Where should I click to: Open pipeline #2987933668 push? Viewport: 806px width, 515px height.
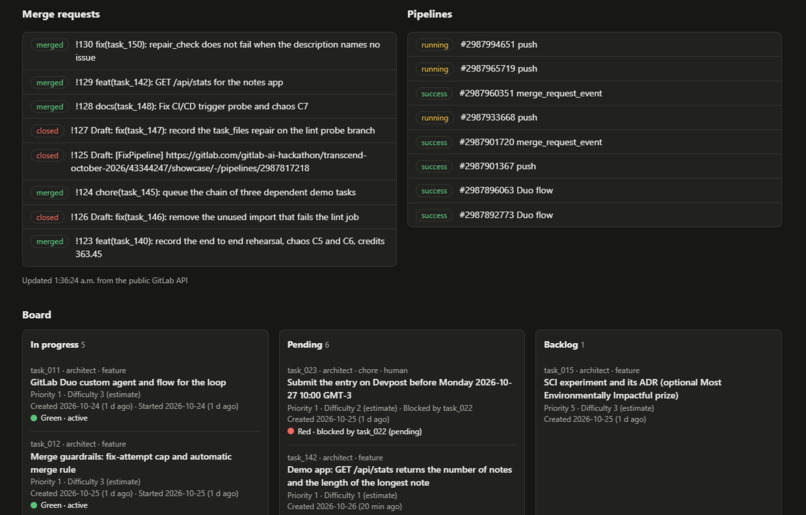[594, 118]
